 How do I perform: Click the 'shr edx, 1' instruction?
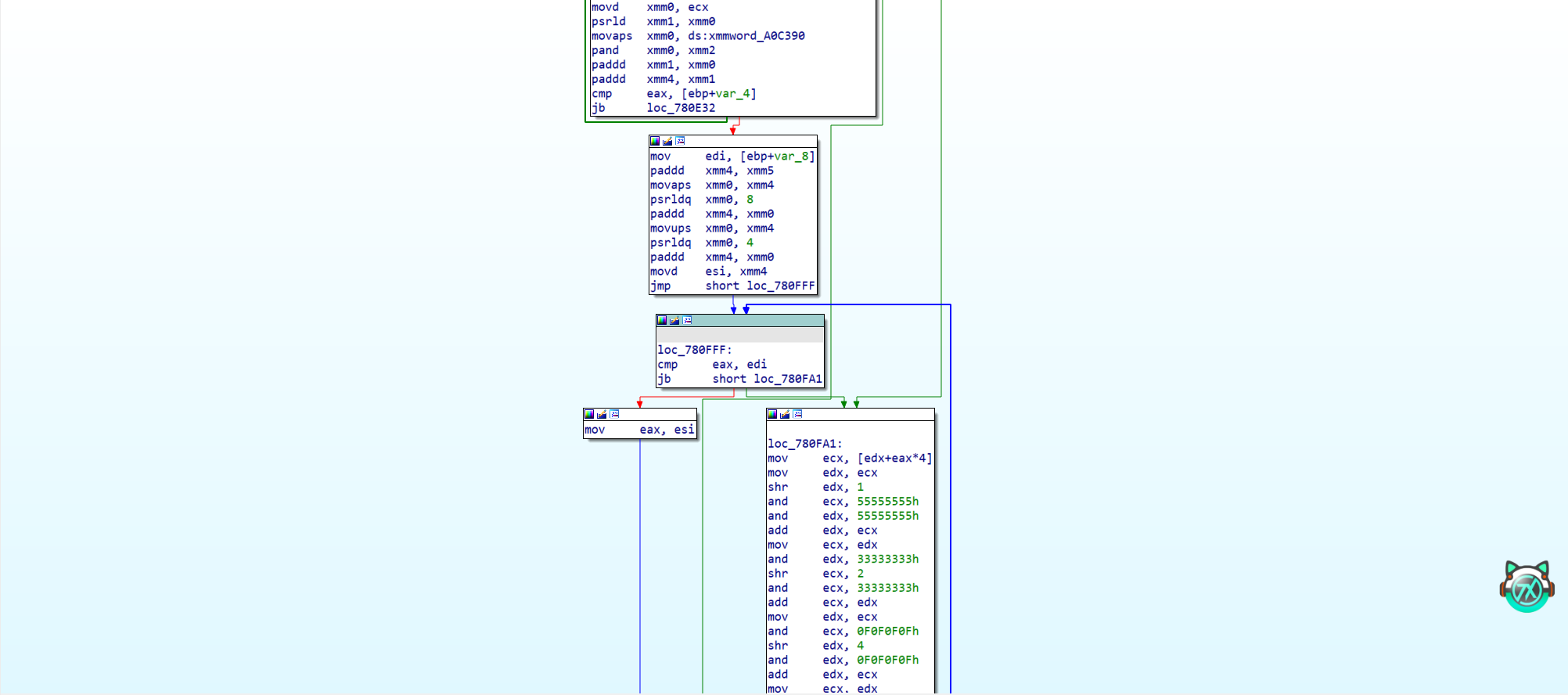pyautogui.click(x=816, y=487)
